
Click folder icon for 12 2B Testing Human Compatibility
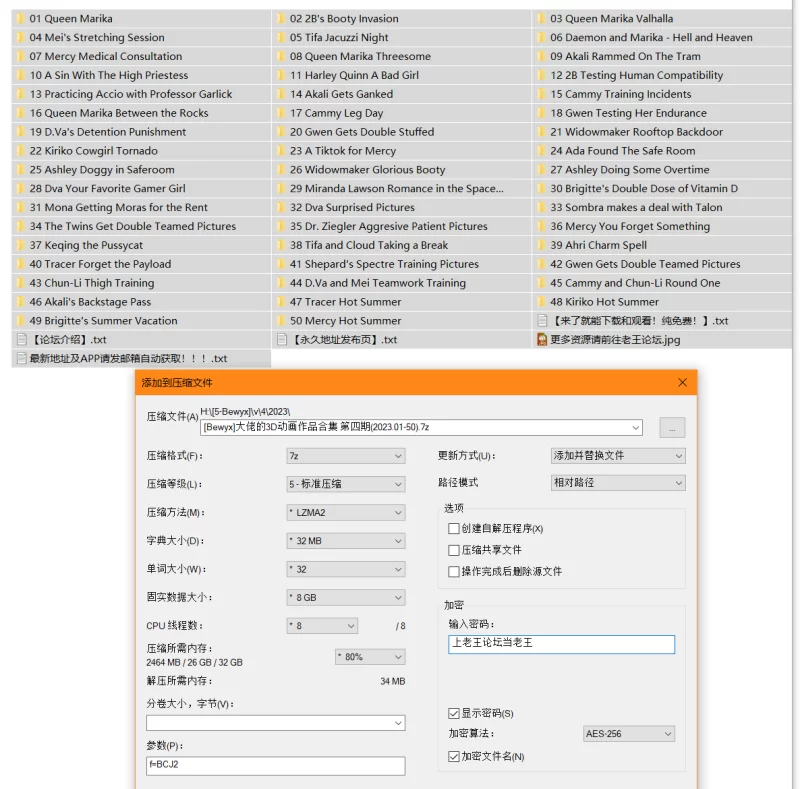pyautogui.click(x=542, y=76)
